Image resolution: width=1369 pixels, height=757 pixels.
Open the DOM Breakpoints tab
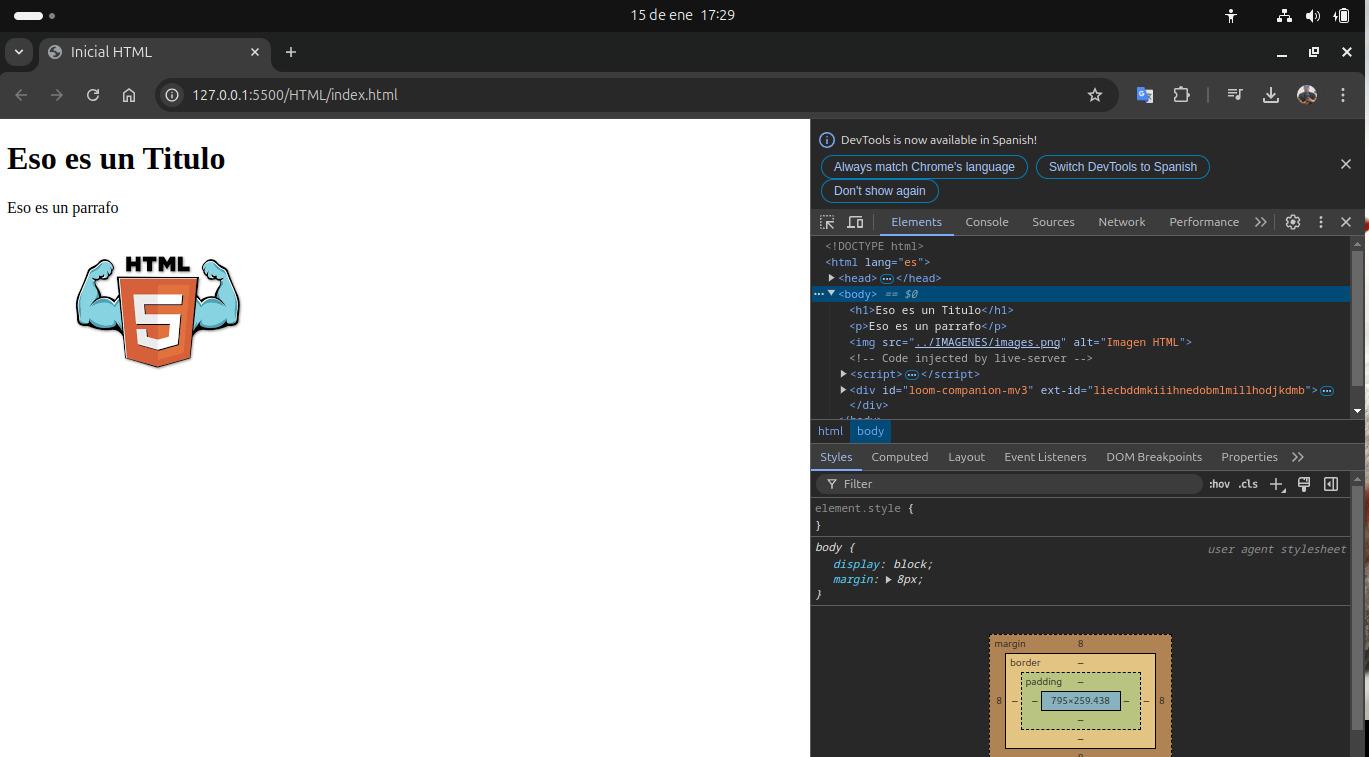[1154, 457]
